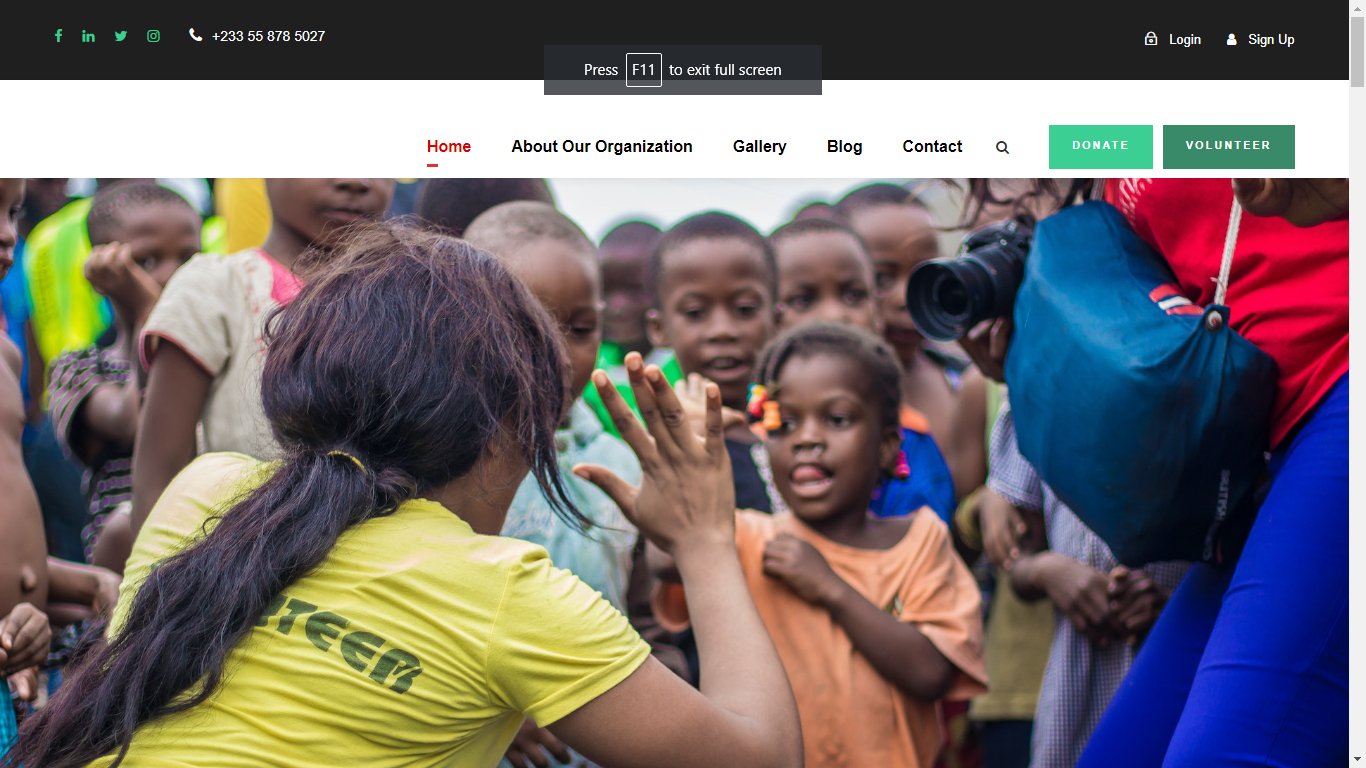The height and width of the screenshot is (768, 1366).
Task: Call the number +233 55 878 5027
Action: [x=268, y=36]
